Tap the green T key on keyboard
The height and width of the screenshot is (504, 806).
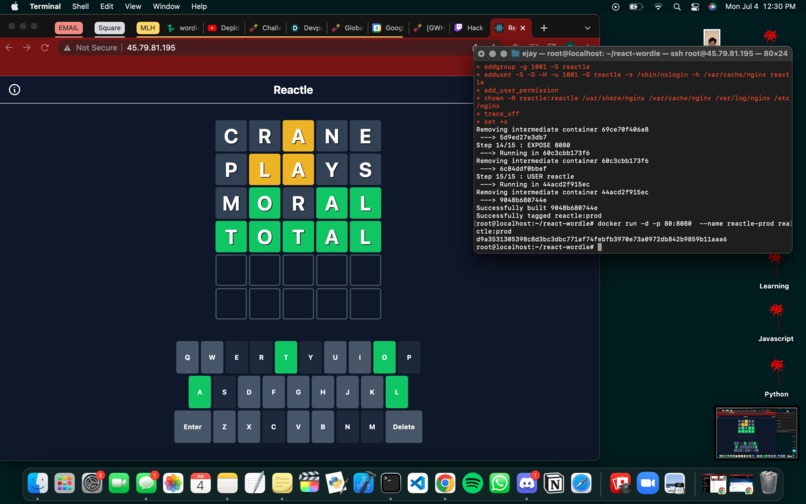click(286, 357)
